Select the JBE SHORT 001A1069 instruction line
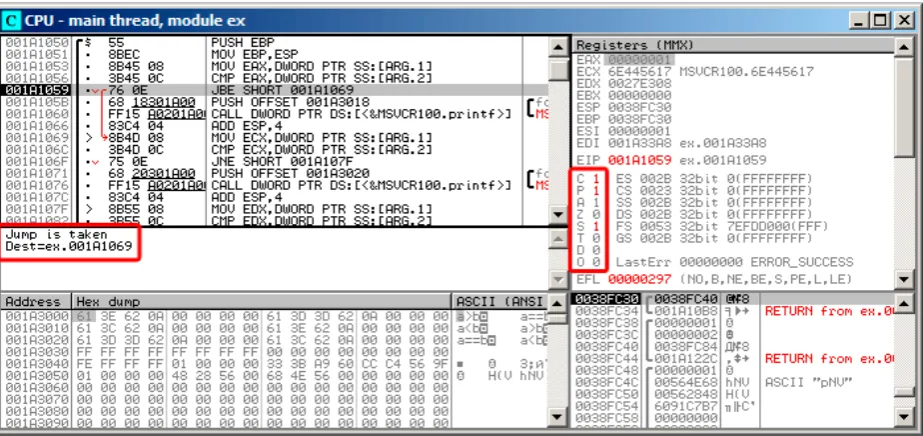This screenshot has height=436, width=923. (x=274, y=90)
